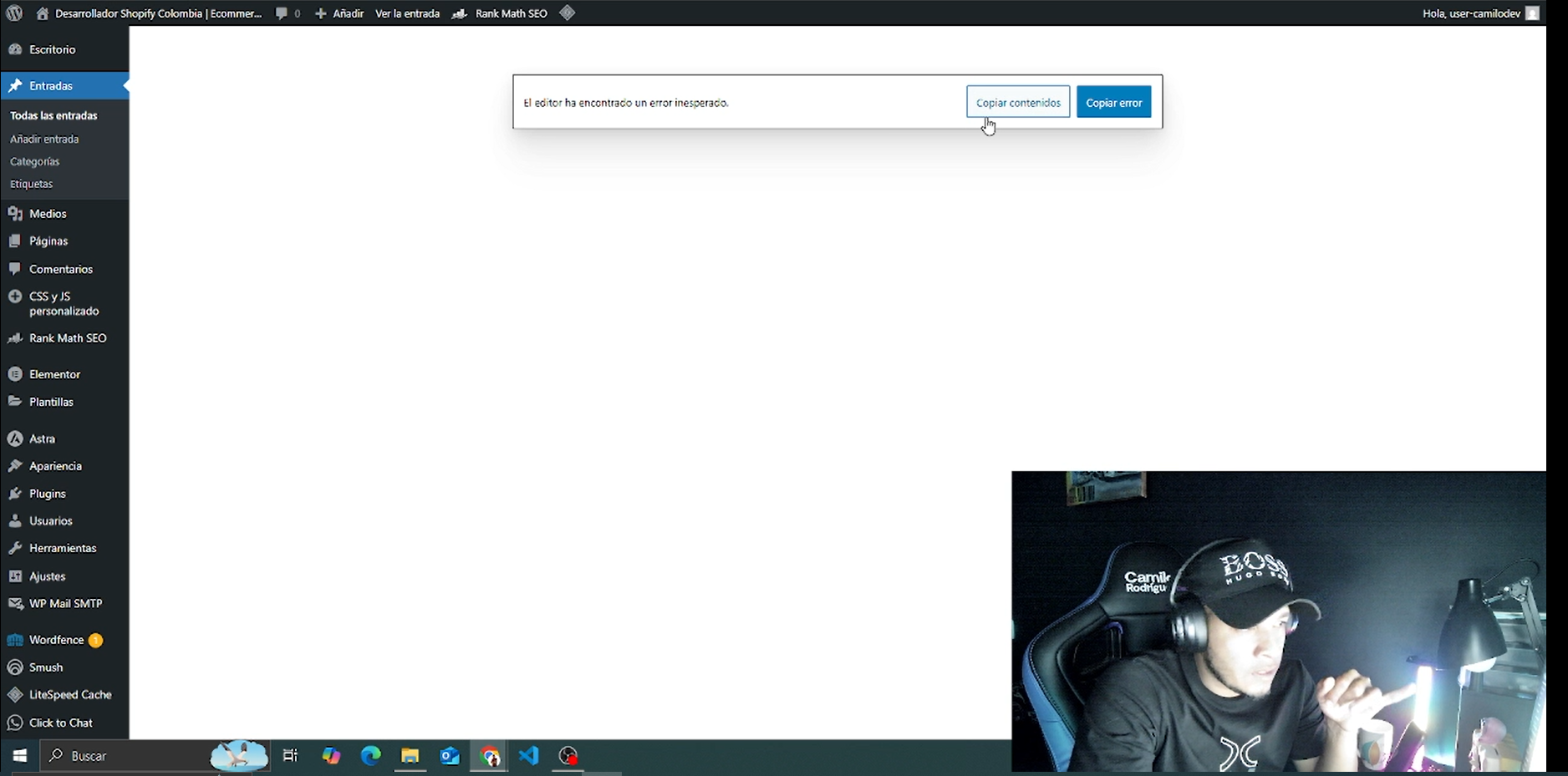
Task: Click the Wordfence shield icon
Action: click(x=15, y=641)
